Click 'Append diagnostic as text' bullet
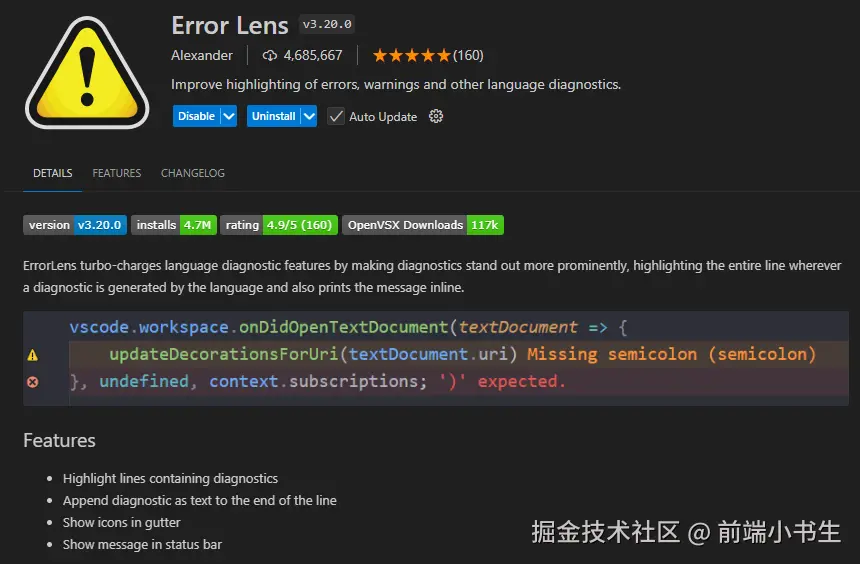This screenshot has width=860, height=564. coord(200,500)
